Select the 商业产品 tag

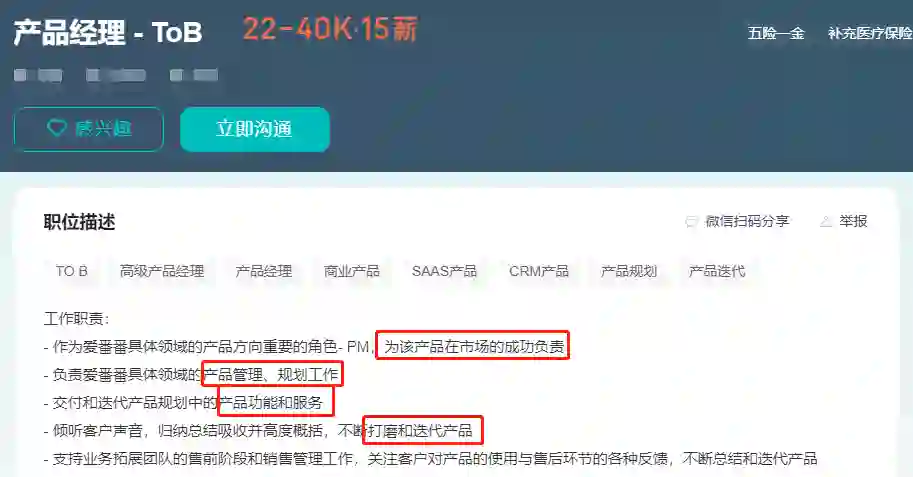pyautogui.click(x=352, y=271)
